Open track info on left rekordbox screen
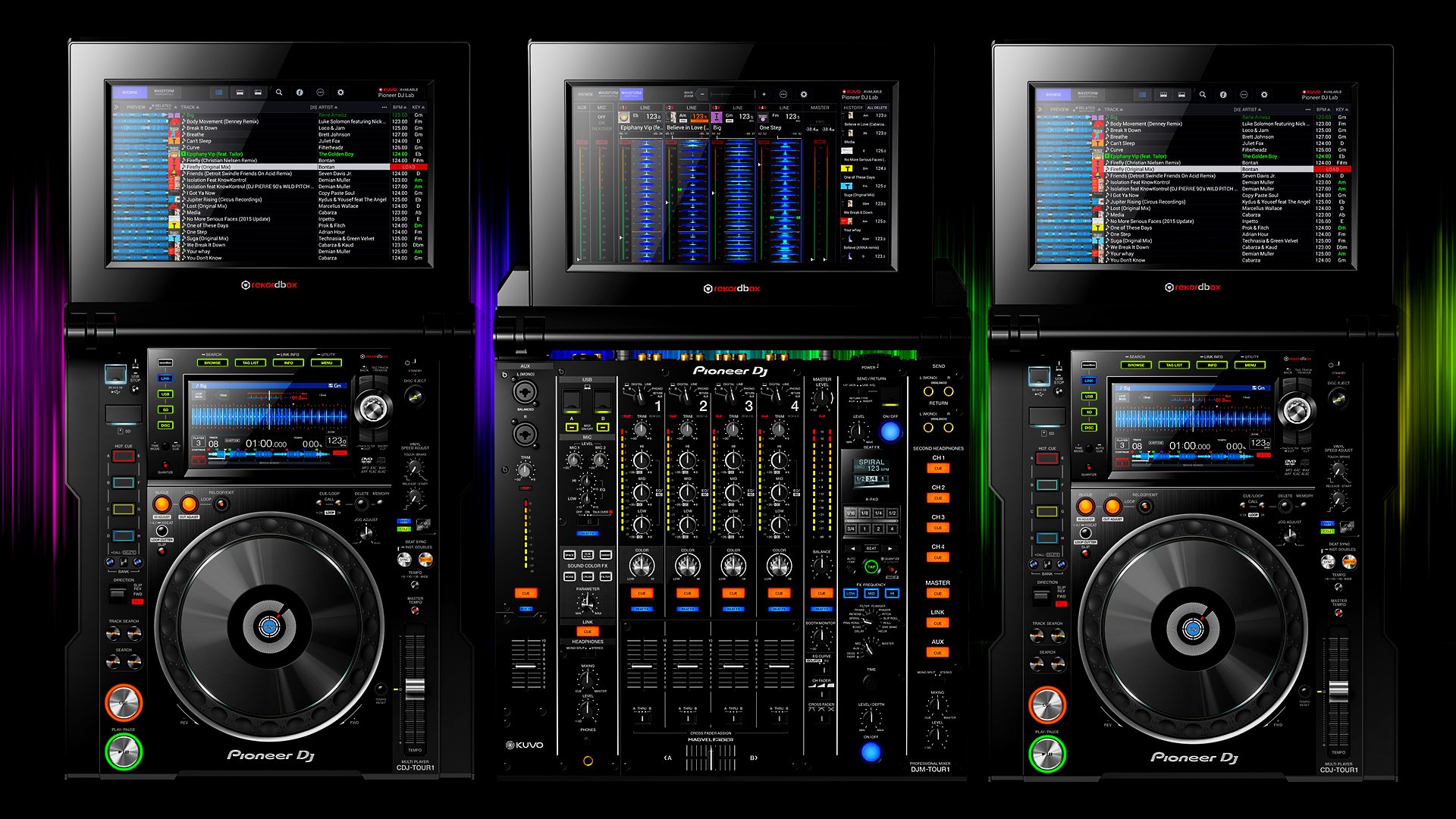This screenshot has height=819, width=1456. pos(300,93)
